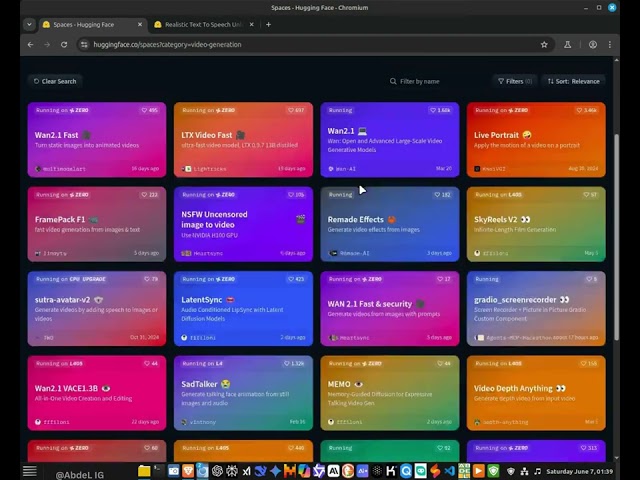
Task: Open the Wan2.1 VACE1.3B space card
Action: coord(97,393)
